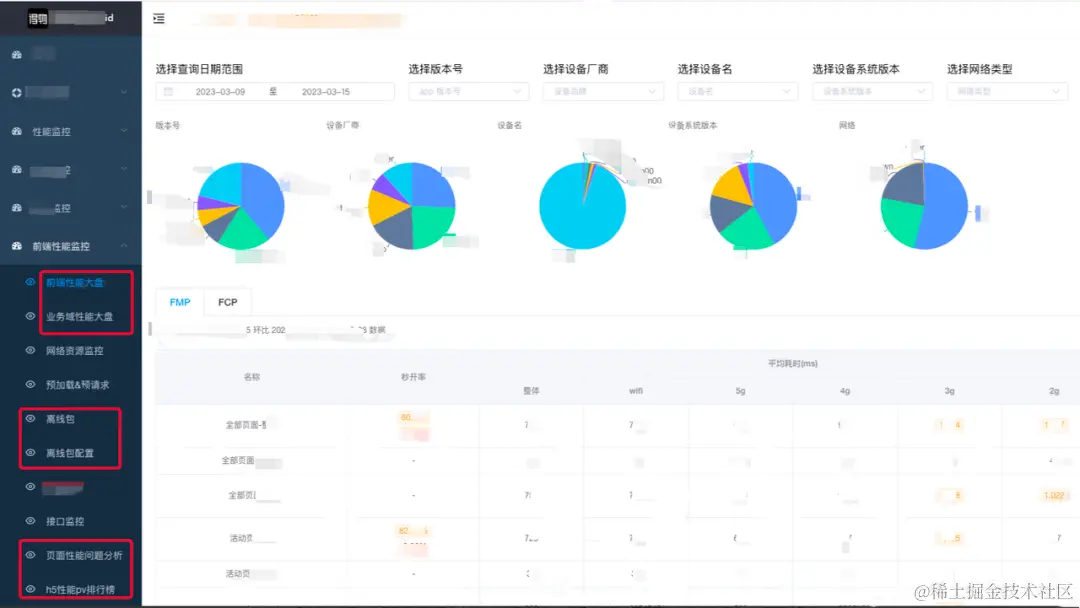1080x608 pixels.
Task: Open 前端性能大盘 menu item
Action: 75,282
